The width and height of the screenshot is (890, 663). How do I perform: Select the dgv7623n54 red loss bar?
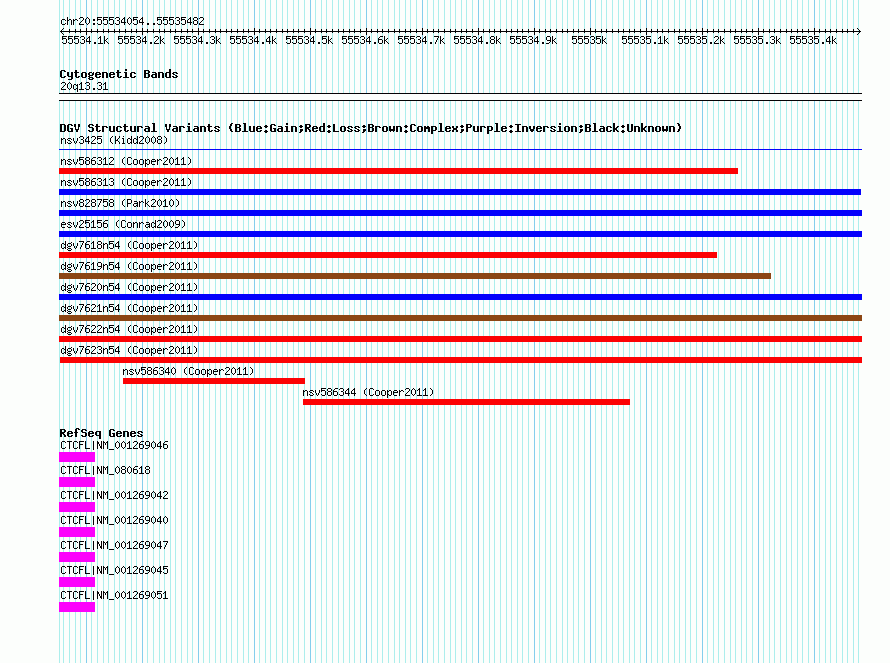pyautogui.click(x=460, y=360)
